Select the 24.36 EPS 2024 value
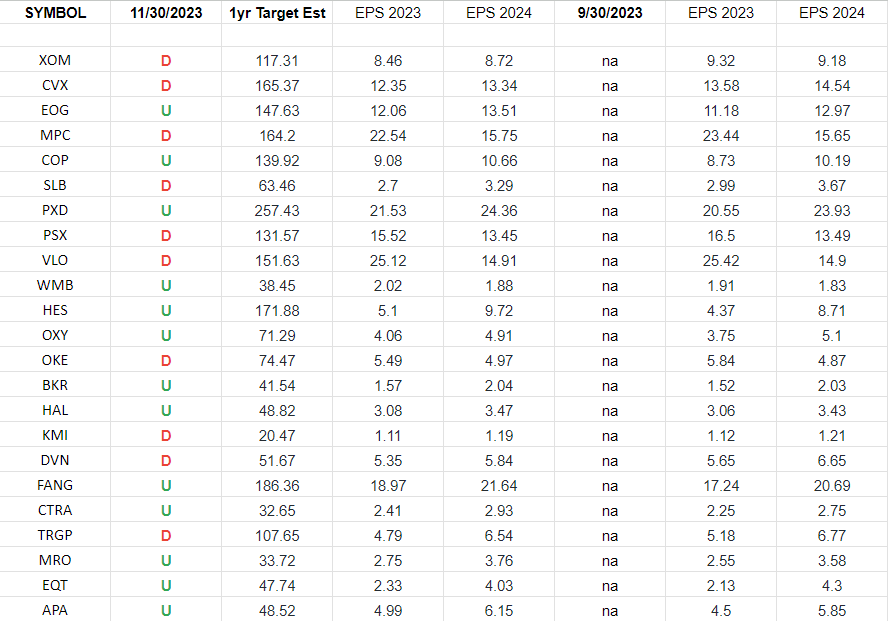 (499, 210)
